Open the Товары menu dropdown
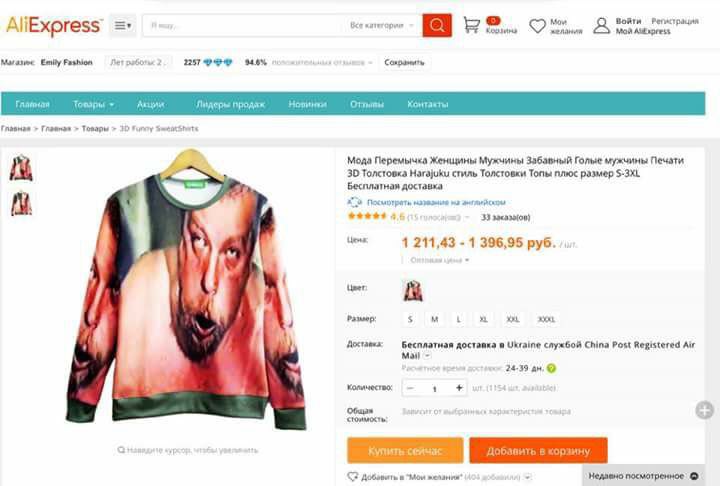This screenshot has height=486, width=720. 93,104
